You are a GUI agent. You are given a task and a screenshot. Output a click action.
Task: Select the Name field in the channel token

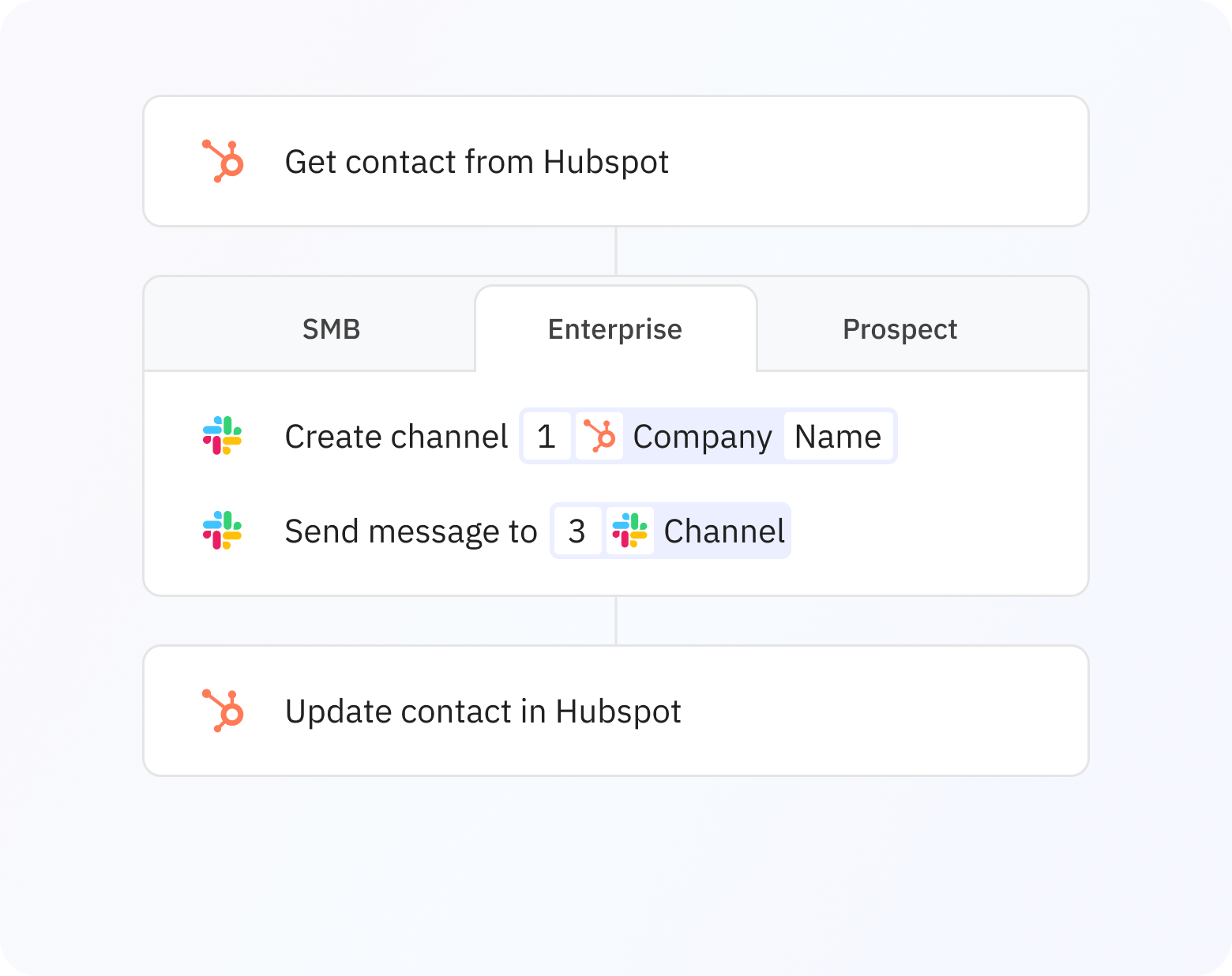838,436
